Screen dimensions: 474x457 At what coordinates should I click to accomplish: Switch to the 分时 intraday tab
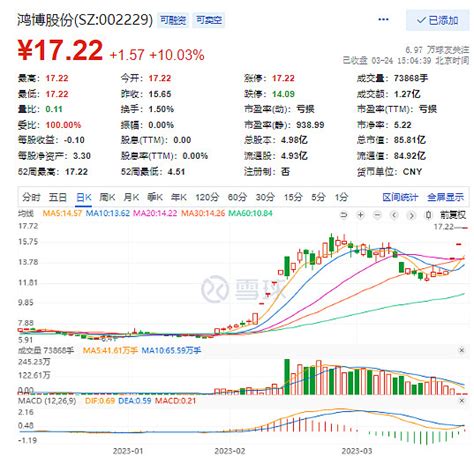point(31,197)
